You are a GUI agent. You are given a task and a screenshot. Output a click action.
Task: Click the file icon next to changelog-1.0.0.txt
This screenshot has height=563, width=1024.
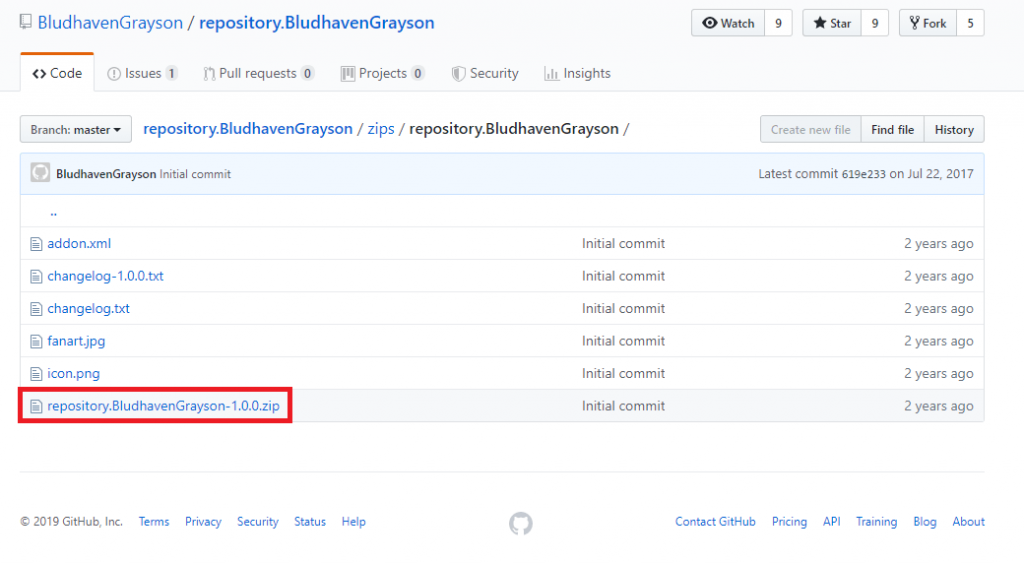click(36, 277)
